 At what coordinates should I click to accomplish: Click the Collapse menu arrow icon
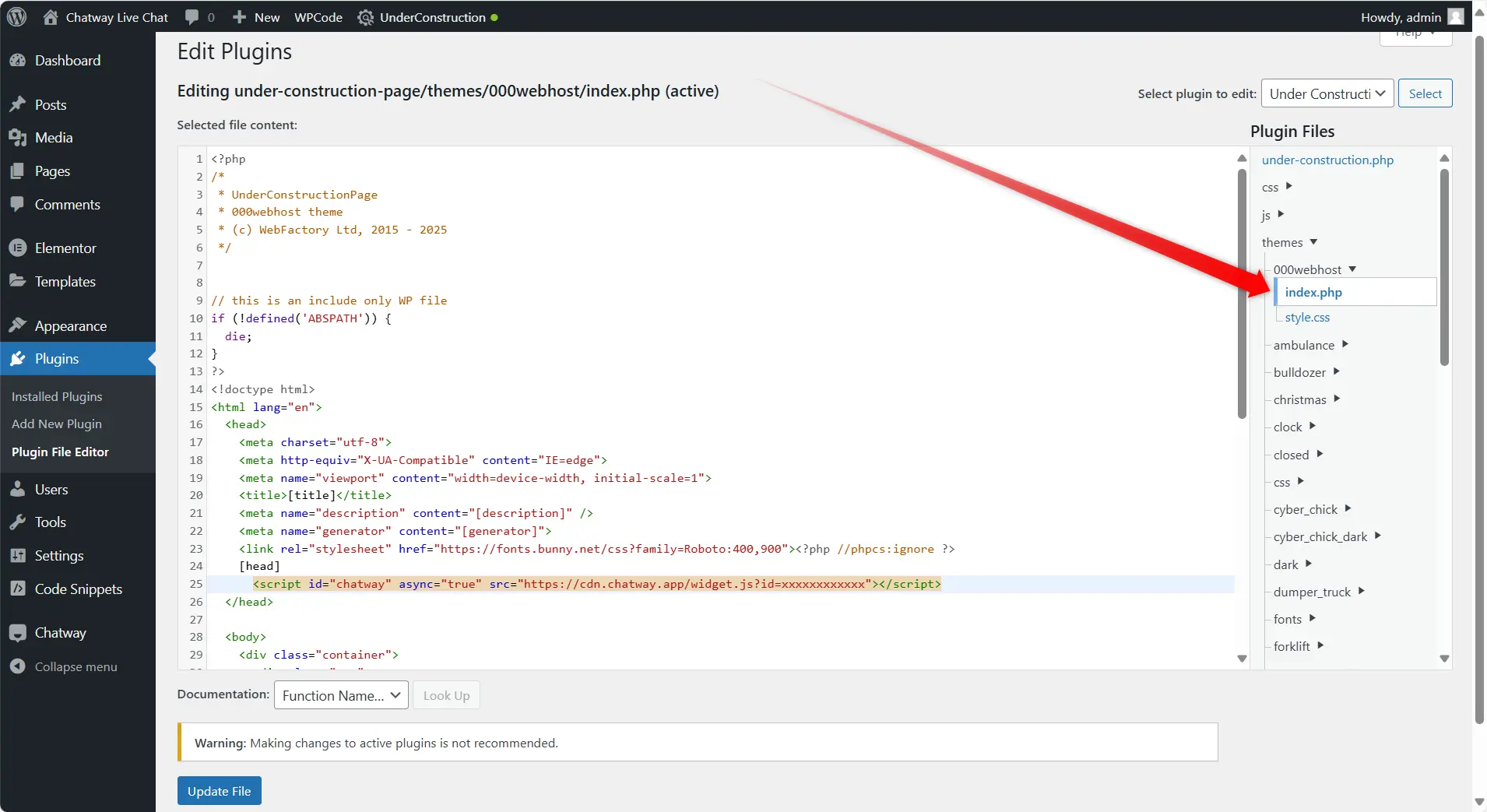[18, 666]
